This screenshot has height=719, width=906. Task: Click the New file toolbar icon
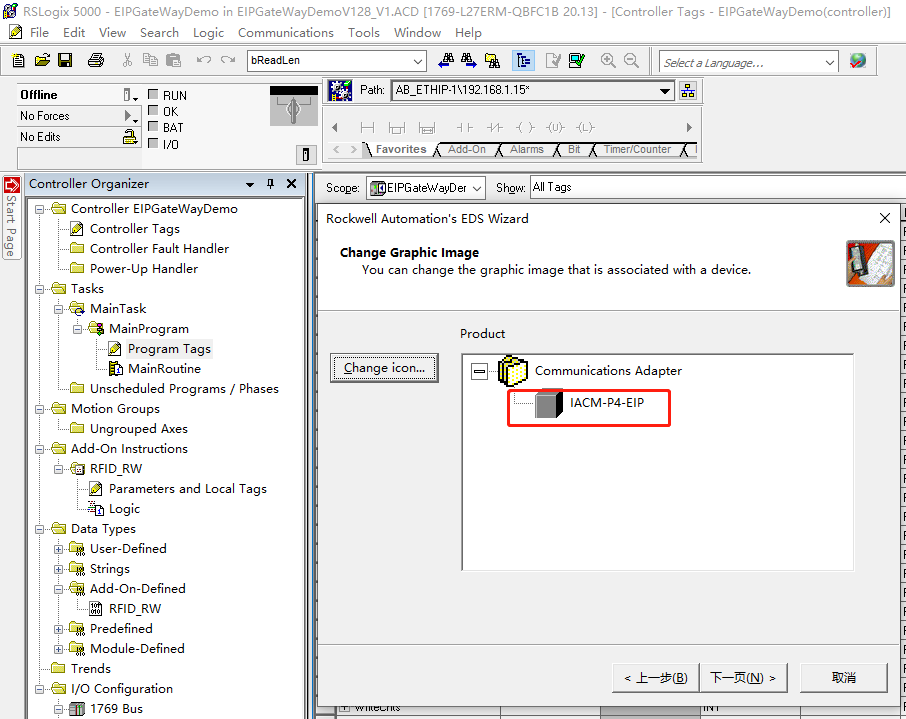[x=19, y=61]
